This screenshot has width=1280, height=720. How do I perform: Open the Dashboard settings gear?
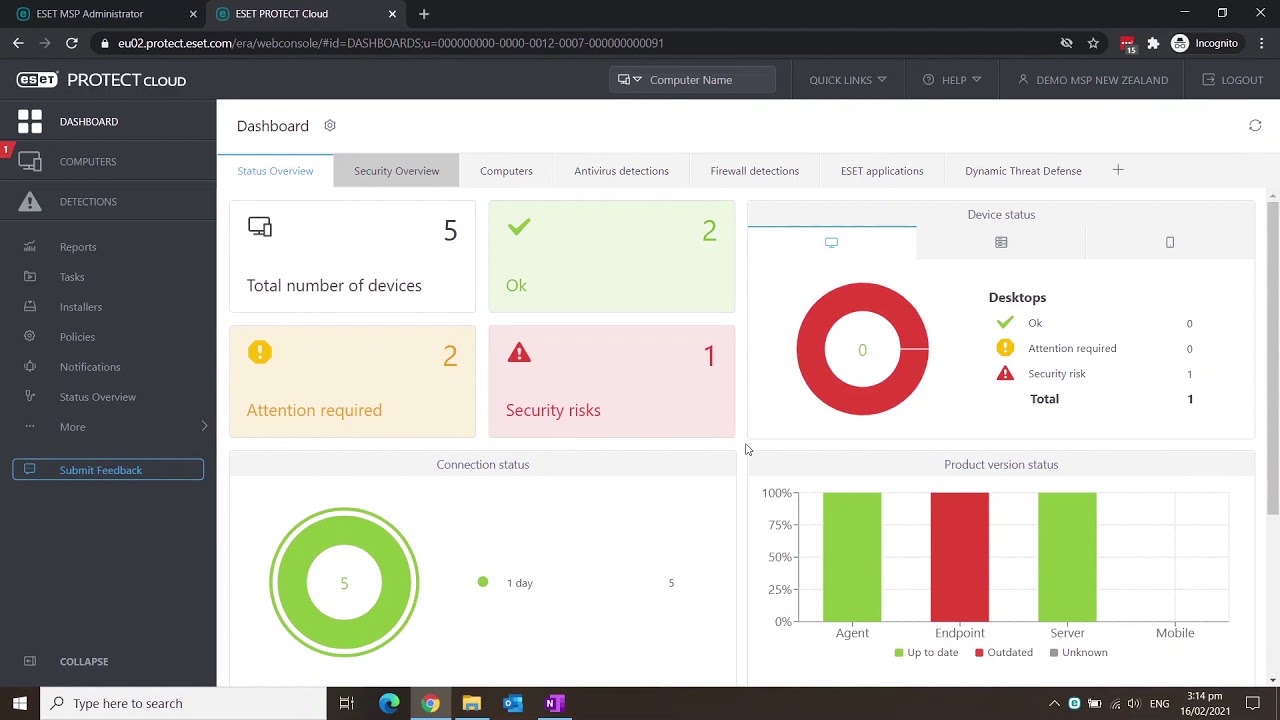click(330, 126)
